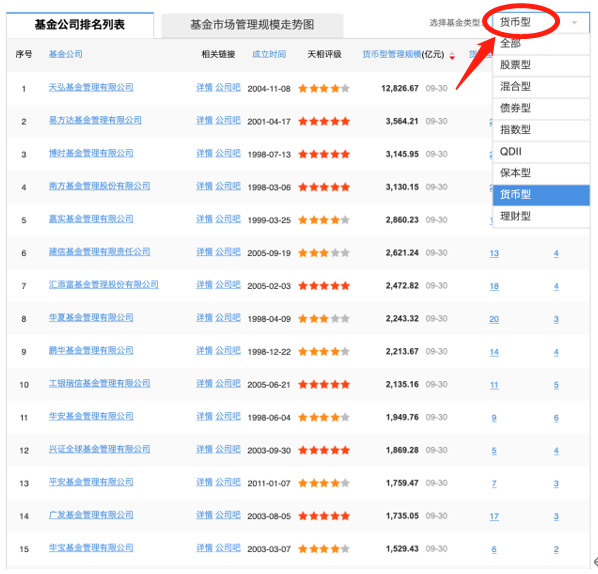
Task: Click 12,826.67 scale value
Action: click(x=400, y=88)
